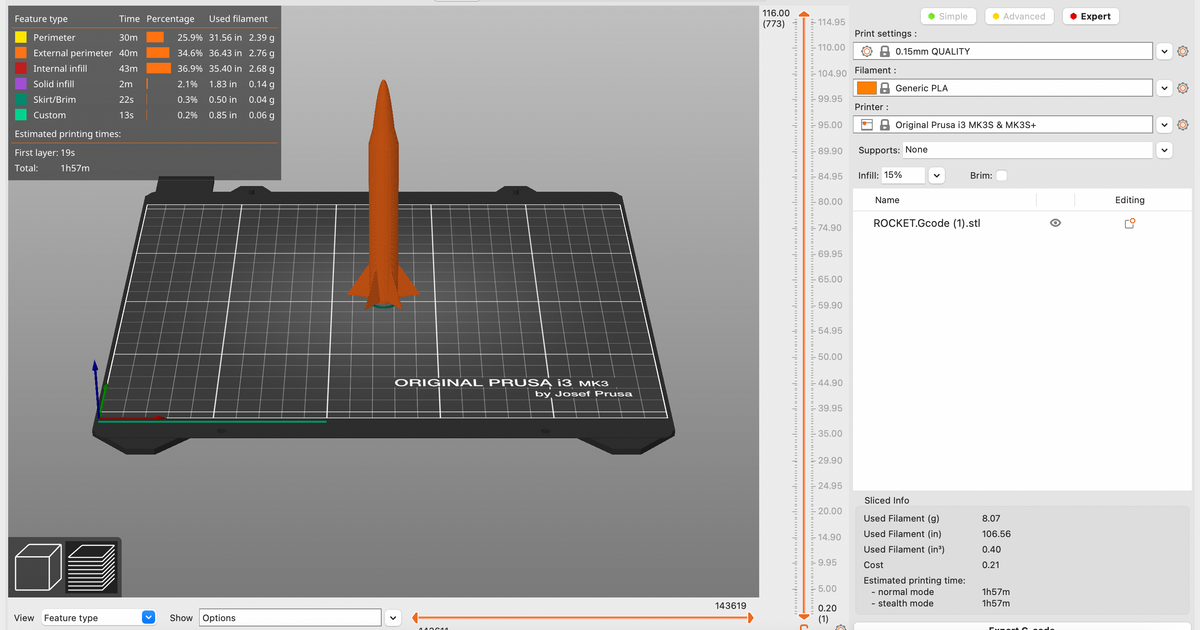Open the Show Options selector

[x=290, y=617]
